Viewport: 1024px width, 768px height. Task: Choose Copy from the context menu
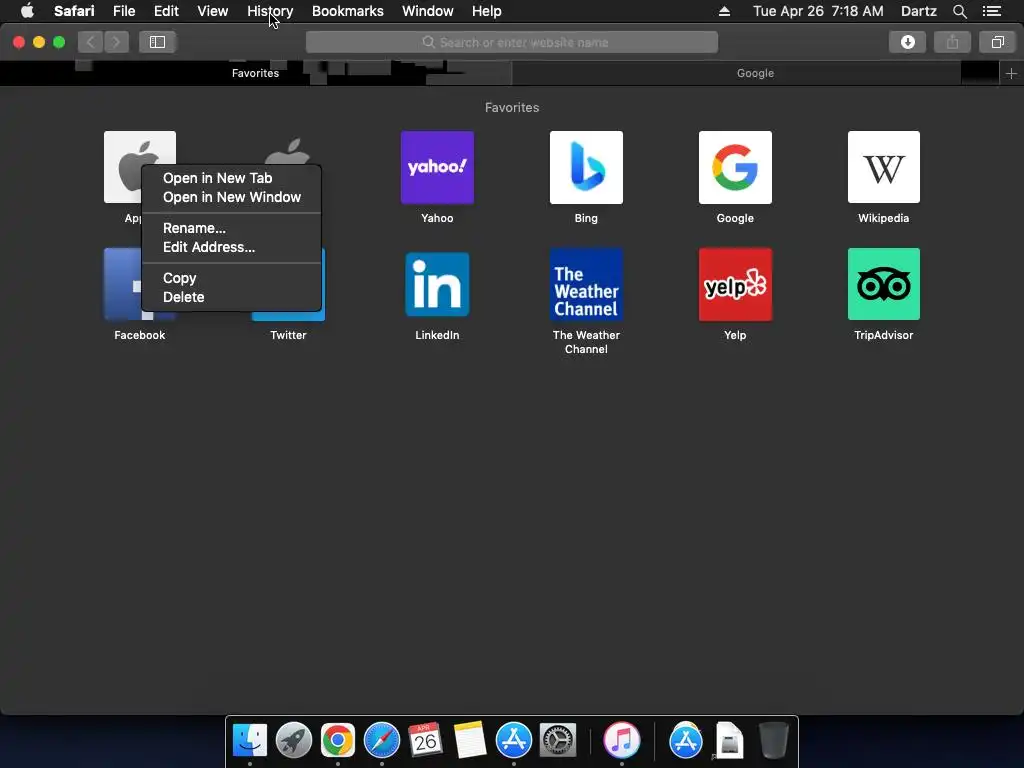coord(231,278)
